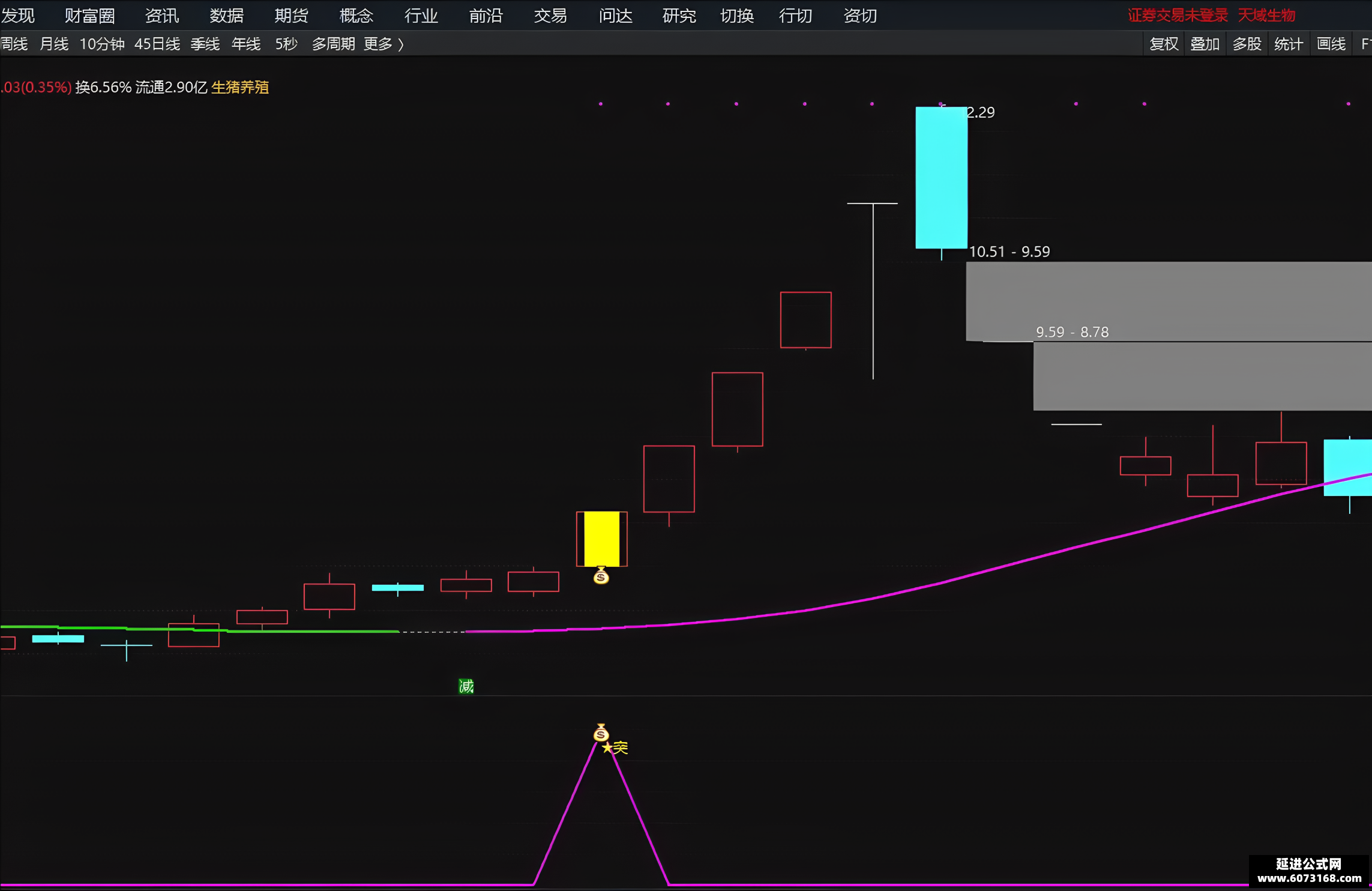This screenshot has height=891, width=1372.
Task: Click the 生猪养殖 sector link
Action: (240, 87)
